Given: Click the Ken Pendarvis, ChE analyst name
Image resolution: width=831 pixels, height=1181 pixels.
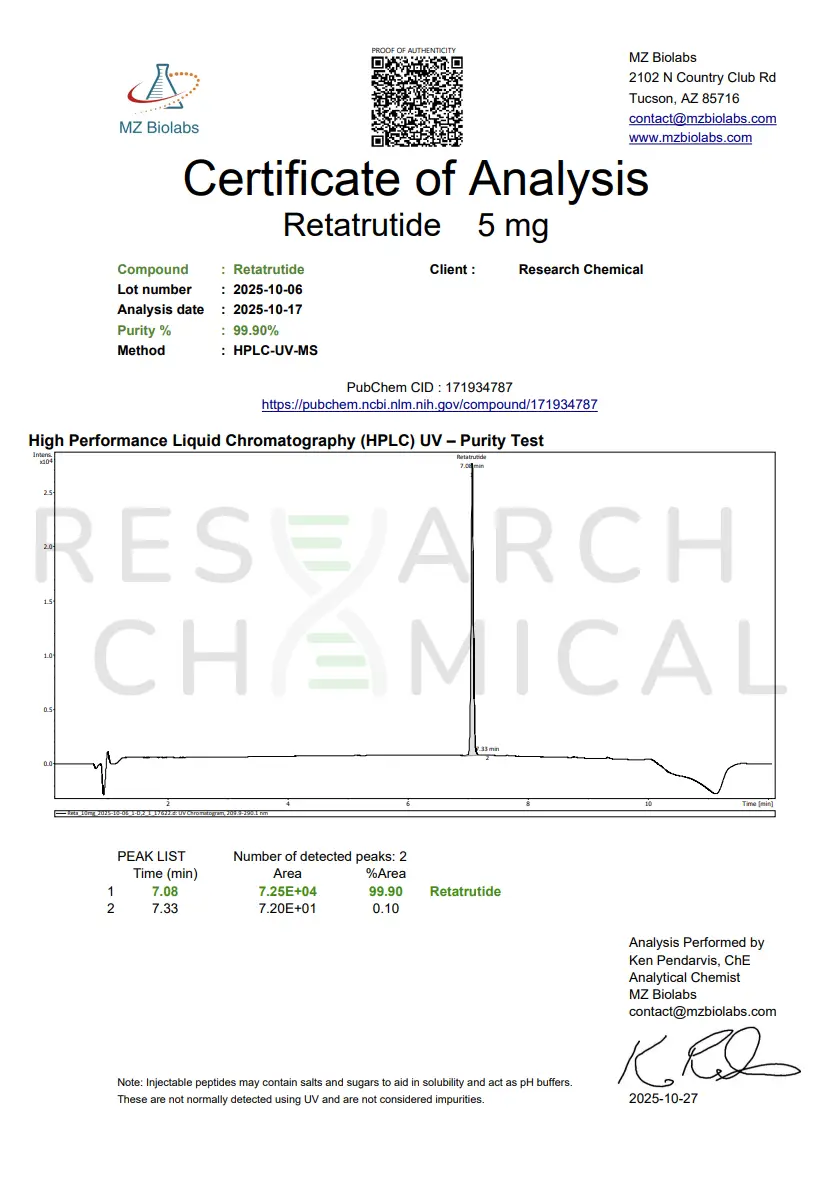Looking at the screenshot, I should (689, 960).
